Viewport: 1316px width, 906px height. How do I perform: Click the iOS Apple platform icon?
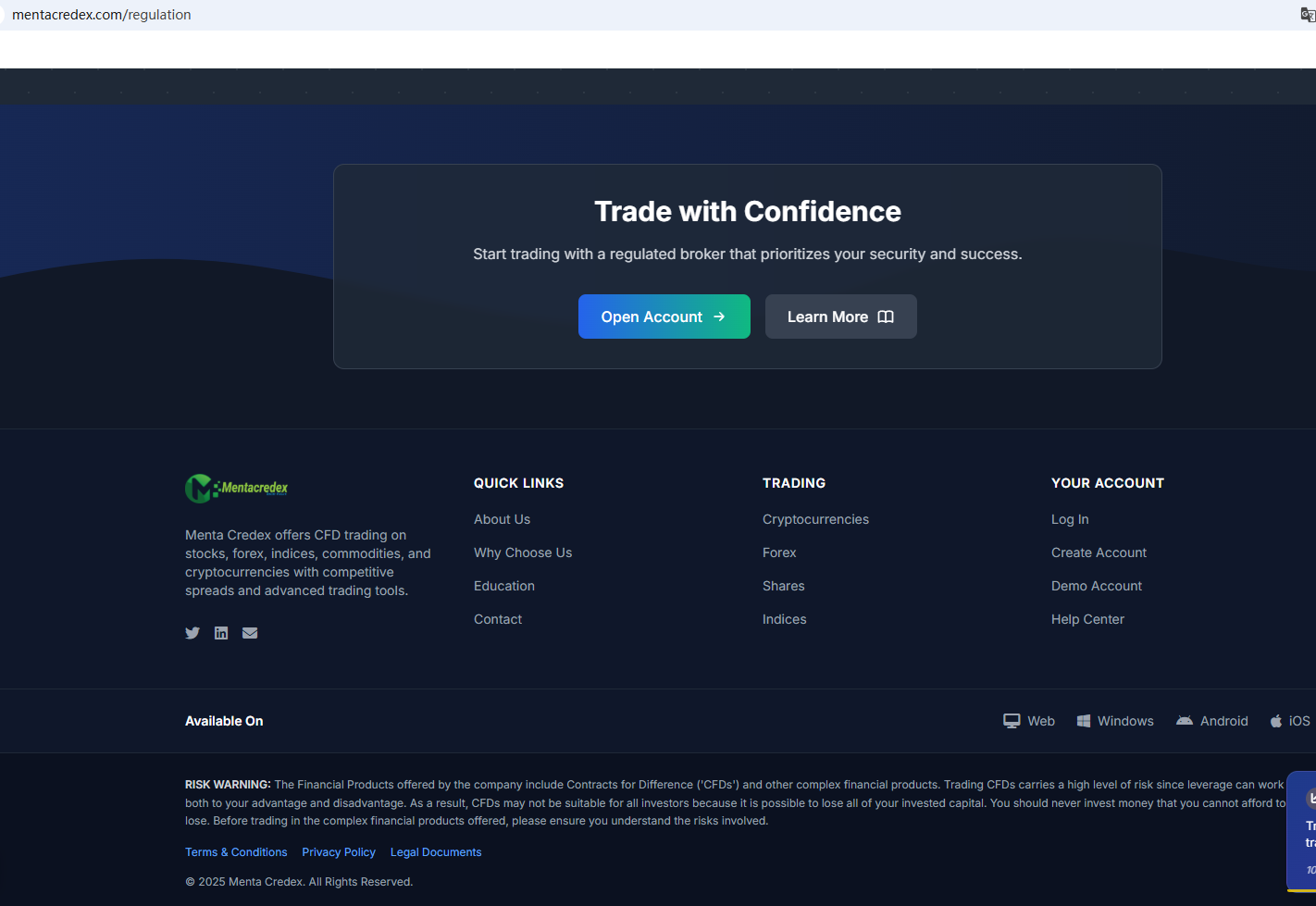click(x=1276, y=721)
